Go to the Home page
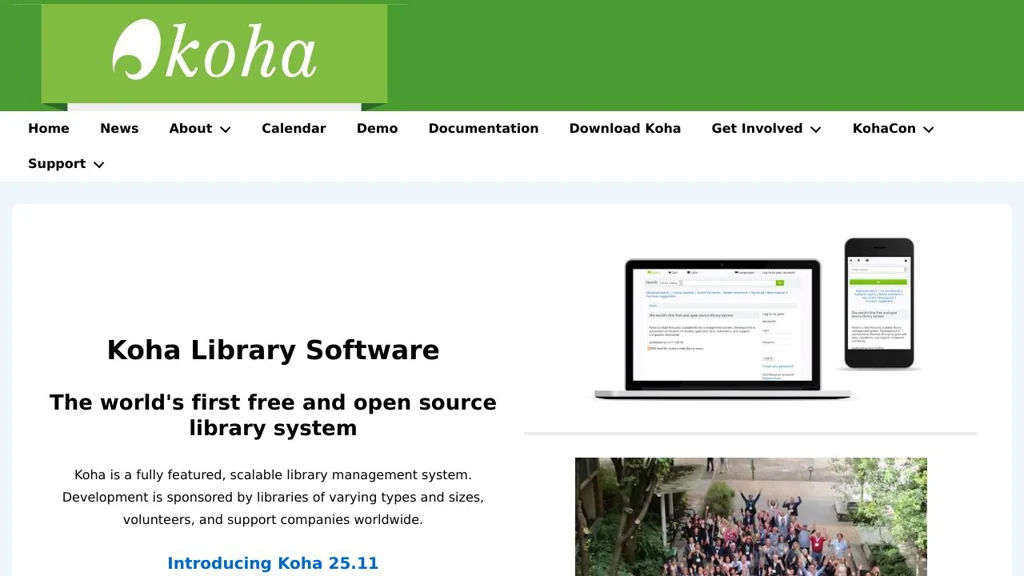This screenshot has height=576, width=1024. coord(48,129)
